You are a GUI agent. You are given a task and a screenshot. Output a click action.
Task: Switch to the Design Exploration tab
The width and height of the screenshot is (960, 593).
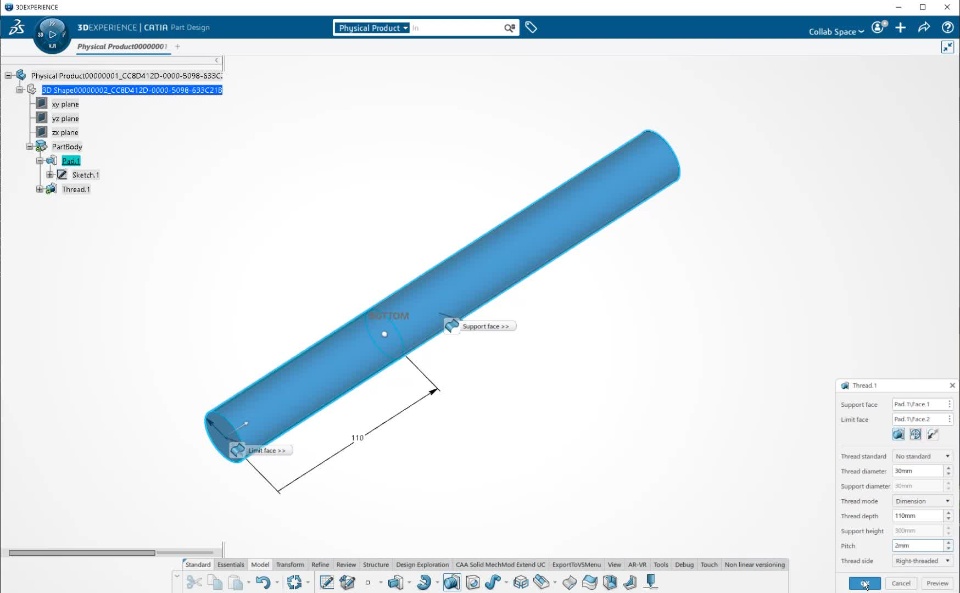422,564
